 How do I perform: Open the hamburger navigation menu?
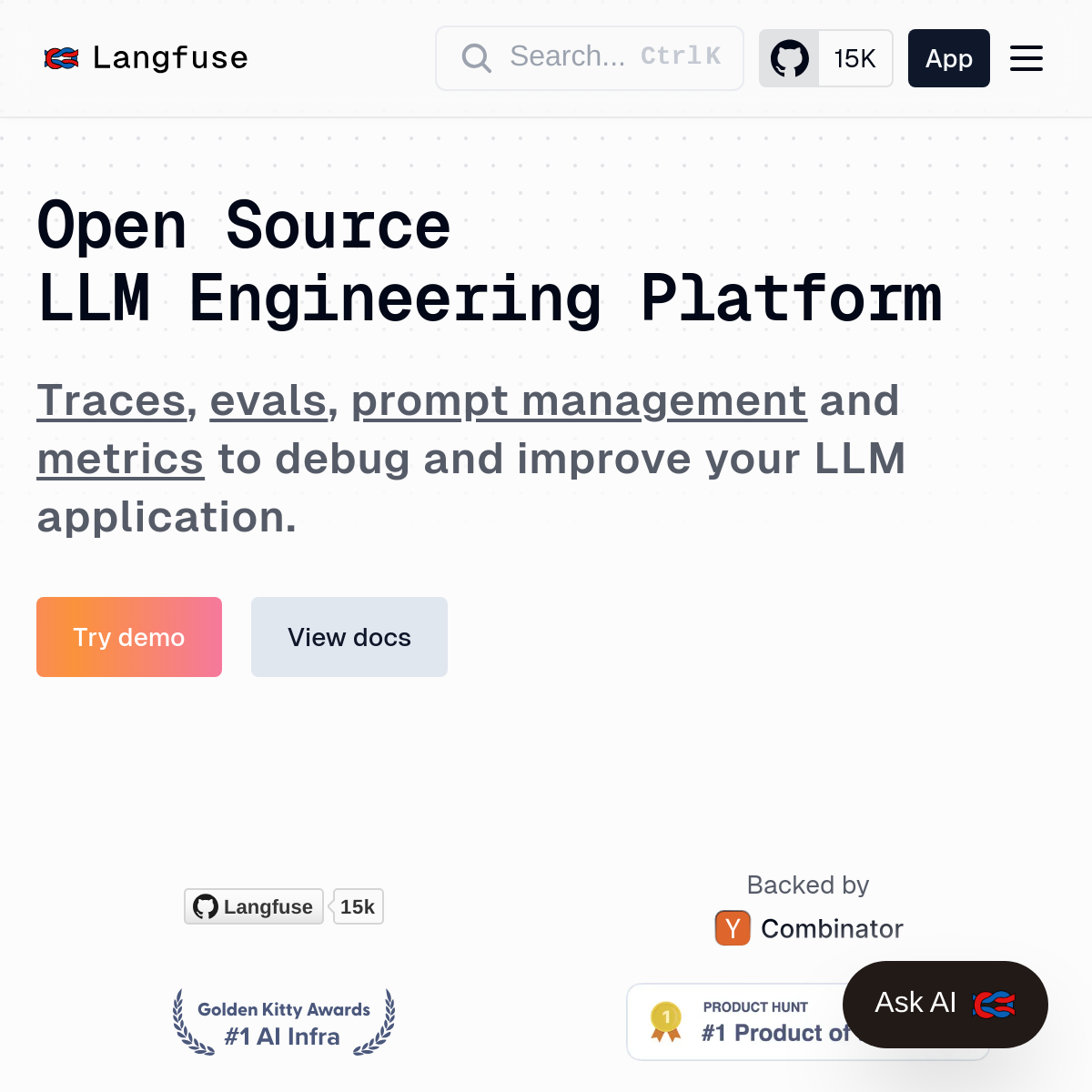pyautogui.click(x=1026, y=59)
